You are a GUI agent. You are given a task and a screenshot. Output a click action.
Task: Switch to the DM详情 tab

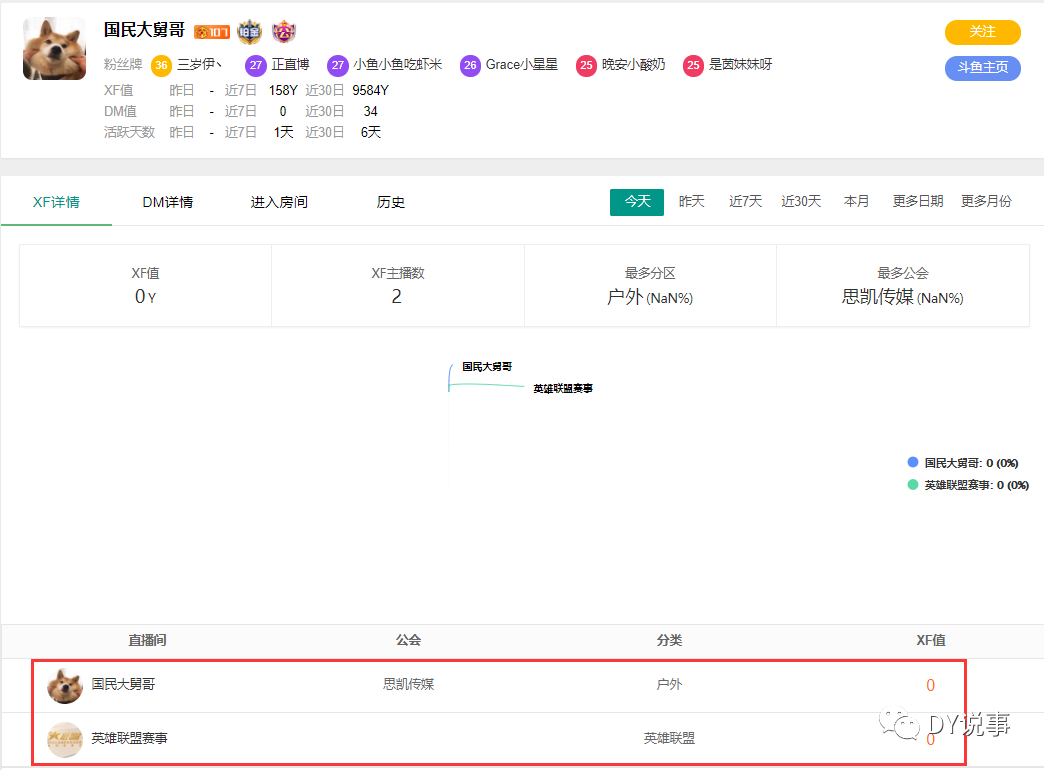168,202
